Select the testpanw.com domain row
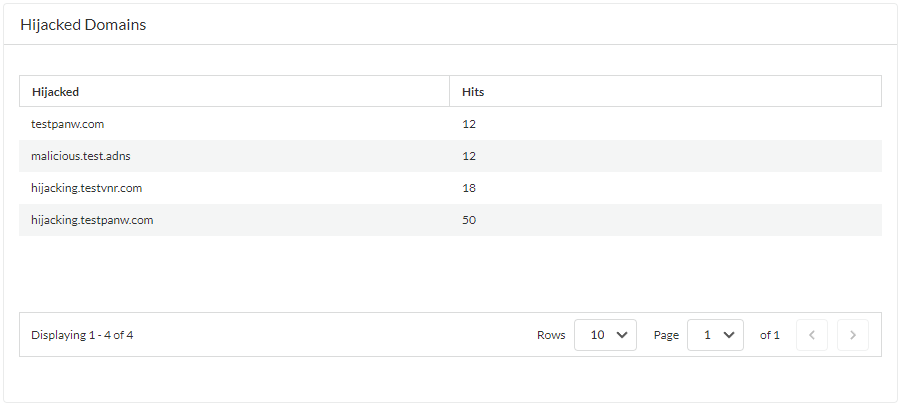901x407 pixels. 68,124
